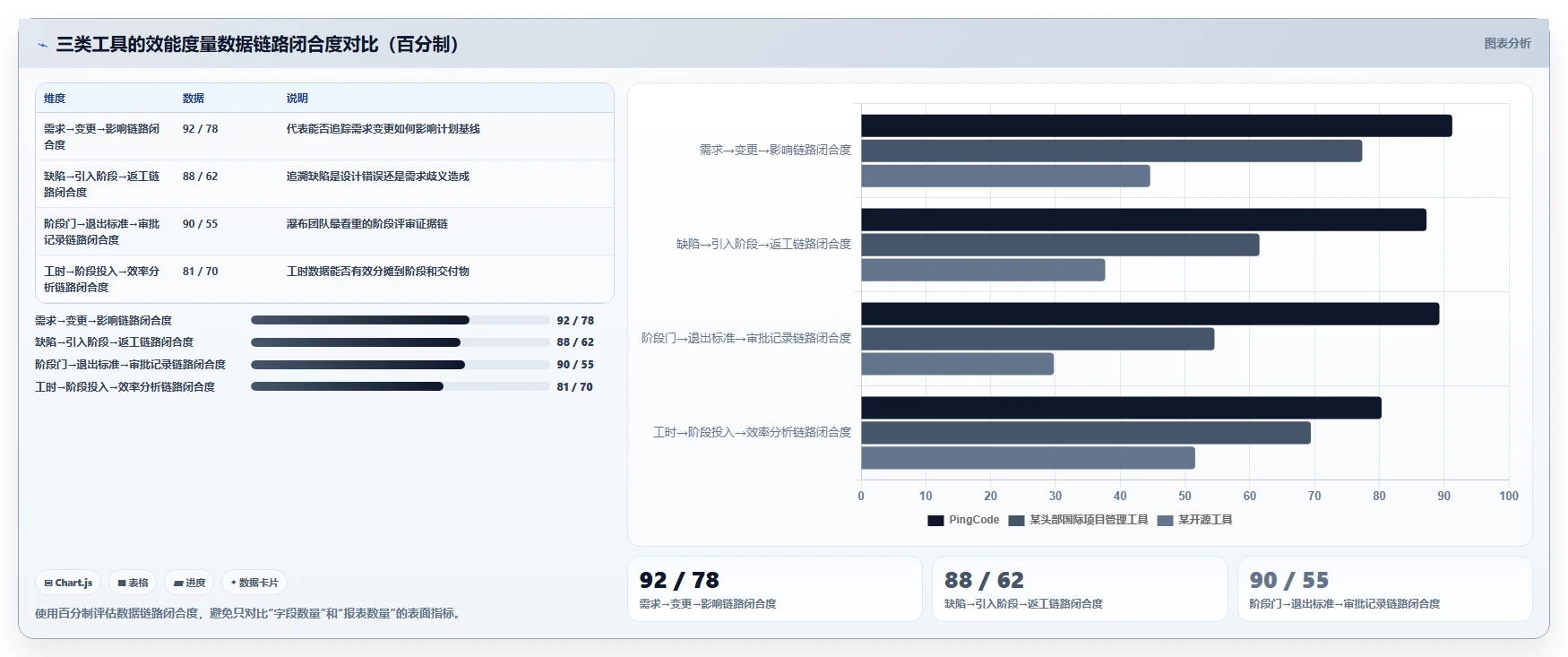Toggle the PingCode legend item
Viewport: 1568px width, 657px height.
pyautogui.click(x=963, y=520)
